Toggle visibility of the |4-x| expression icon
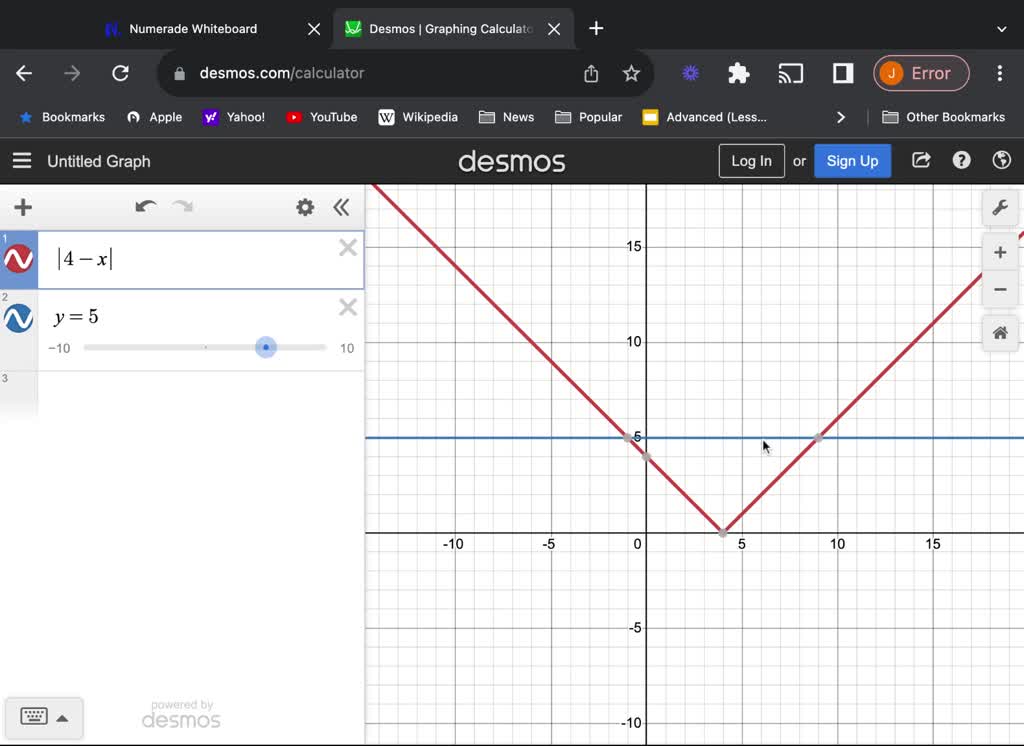 18,257
